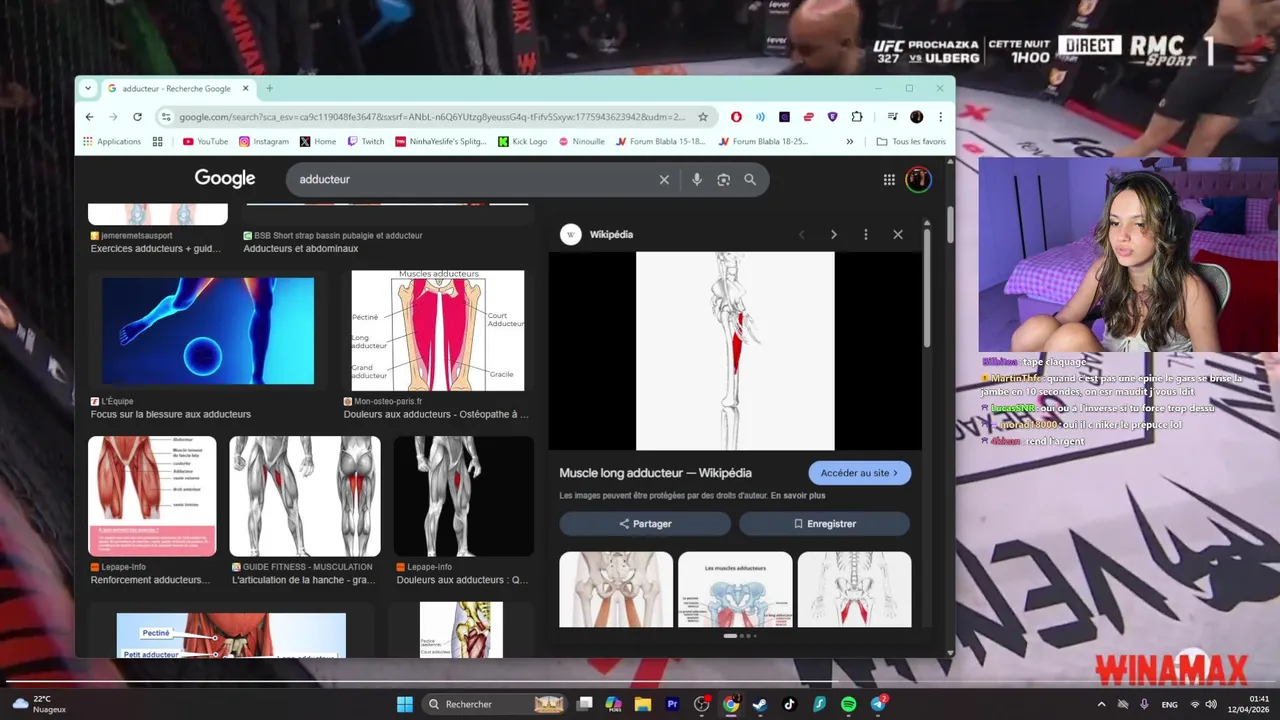Viewport: 1280px width, 720px height.
Task: Open volume control in system tray
Action: click(1211, 704)
